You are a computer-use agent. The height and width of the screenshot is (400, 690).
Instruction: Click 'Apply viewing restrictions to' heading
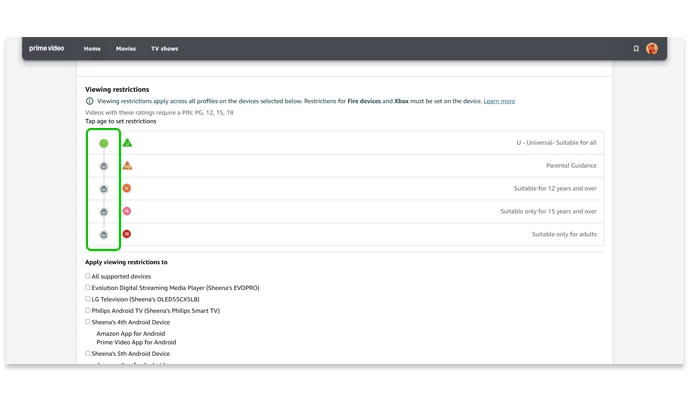pos(126,262)
